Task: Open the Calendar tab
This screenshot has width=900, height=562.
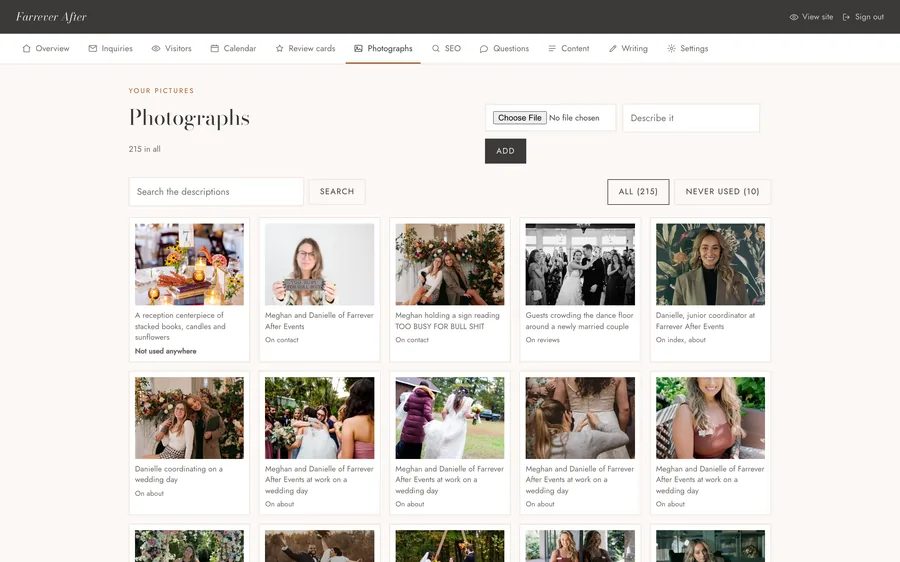Action: pyautogui.click(x=234, y=49)
